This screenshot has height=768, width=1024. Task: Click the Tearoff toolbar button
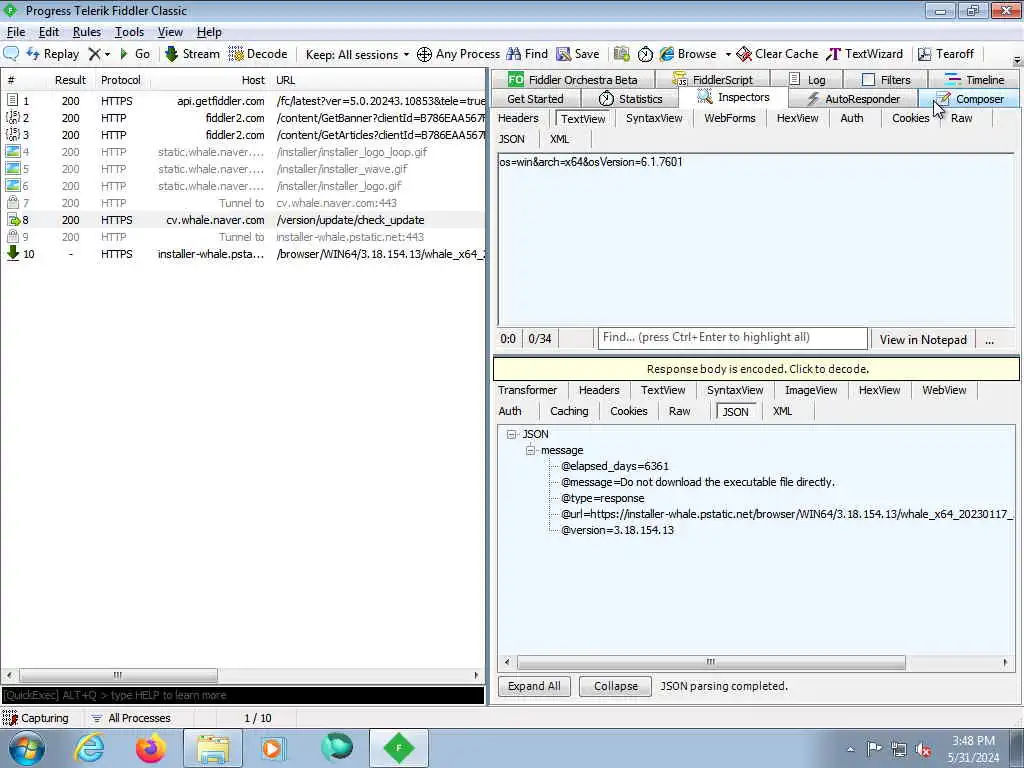coord(946,54)
